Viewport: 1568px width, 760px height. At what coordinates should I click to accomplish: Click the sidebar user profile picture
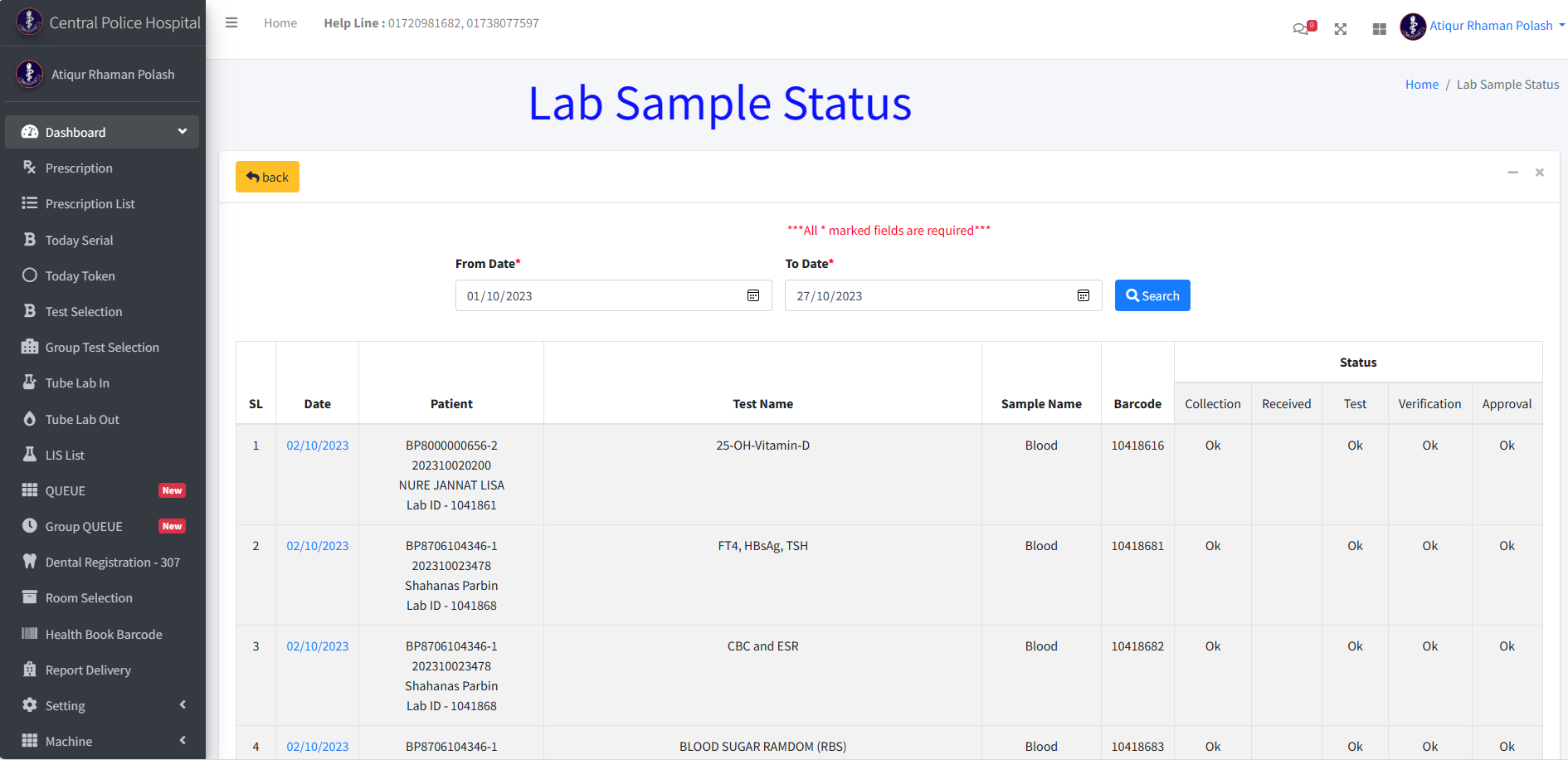pos(29,74)
